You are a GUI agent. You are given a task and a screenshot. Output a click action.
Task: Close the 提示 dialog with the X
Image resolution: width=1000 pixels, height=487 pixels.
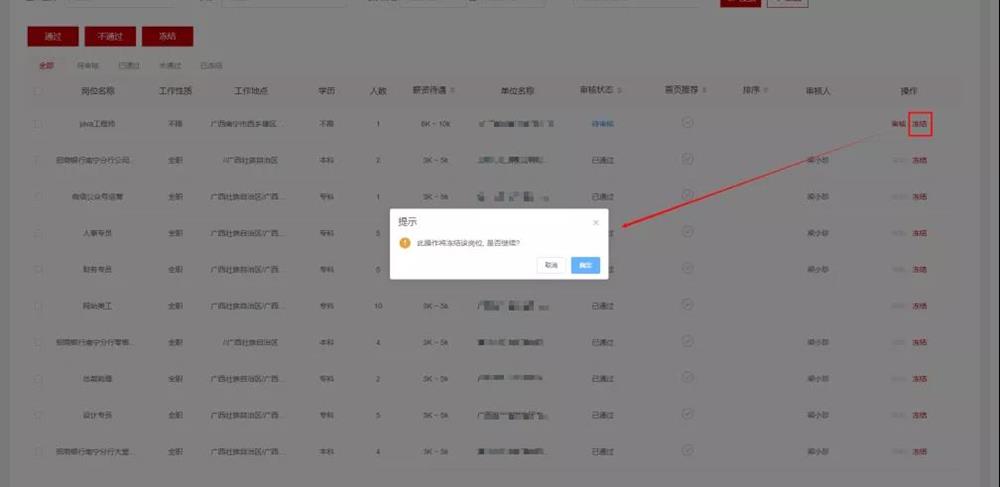[595, 222]
